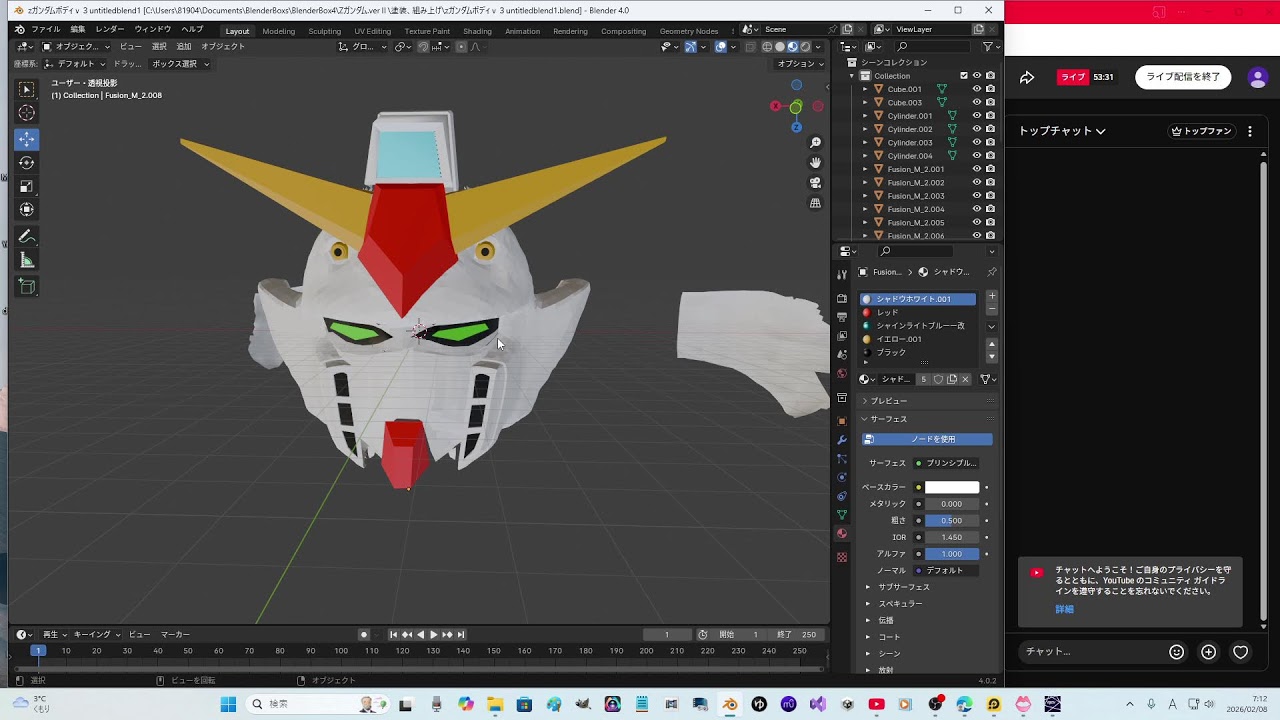Adjust the Roughness slider
This screenshot has width=1280, height=720.
pyautogui.click(x=952, y=520)
